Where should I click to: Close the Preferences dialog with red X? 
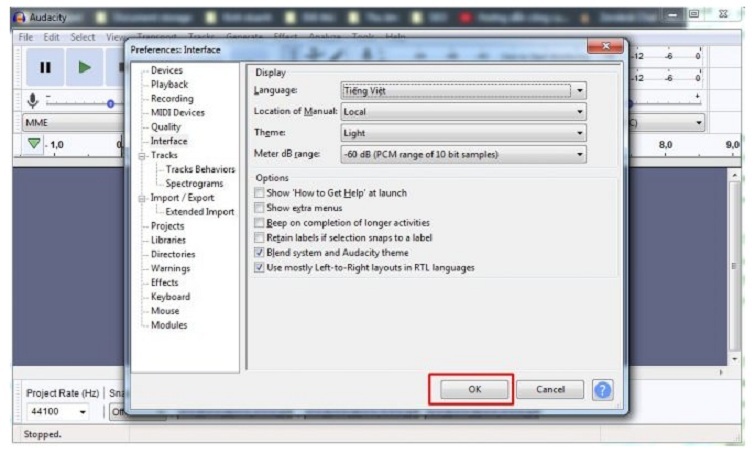click(605, 47)
